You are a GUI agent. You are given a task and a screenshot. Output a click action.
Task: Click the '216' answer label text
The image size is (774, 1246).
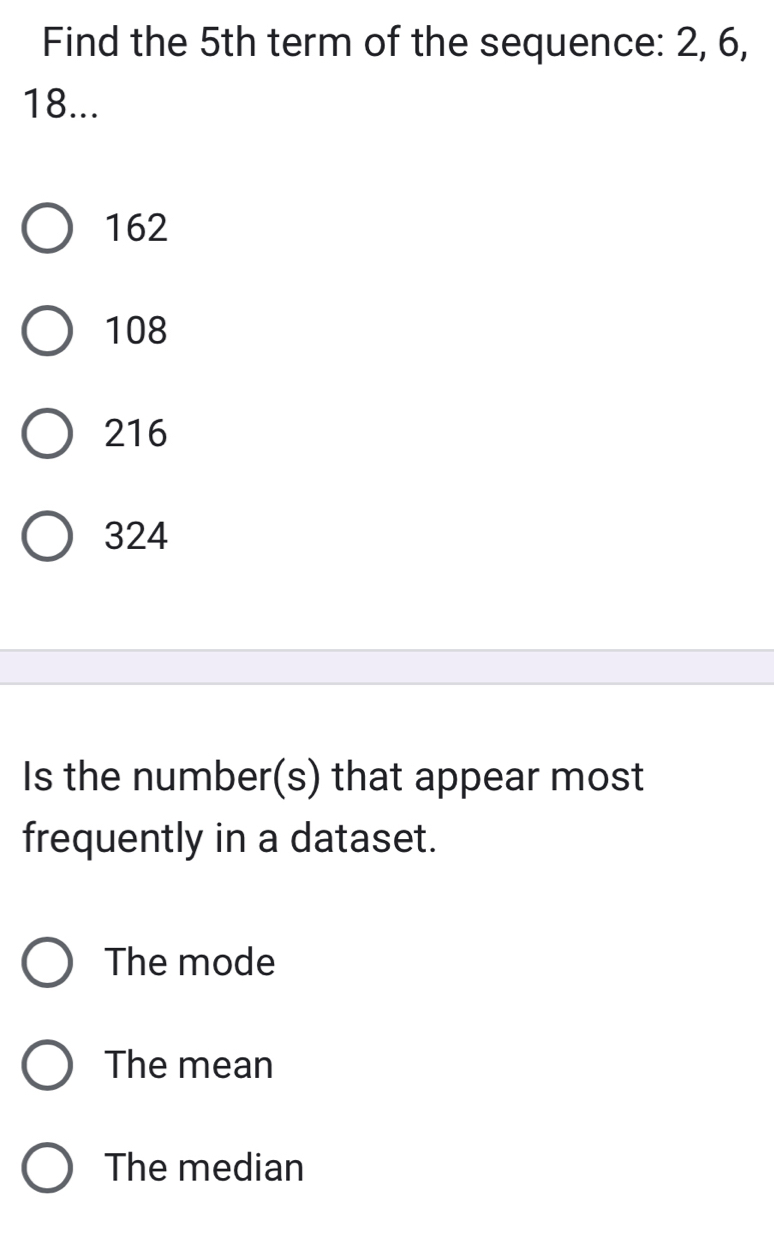(x=137, y=434)
